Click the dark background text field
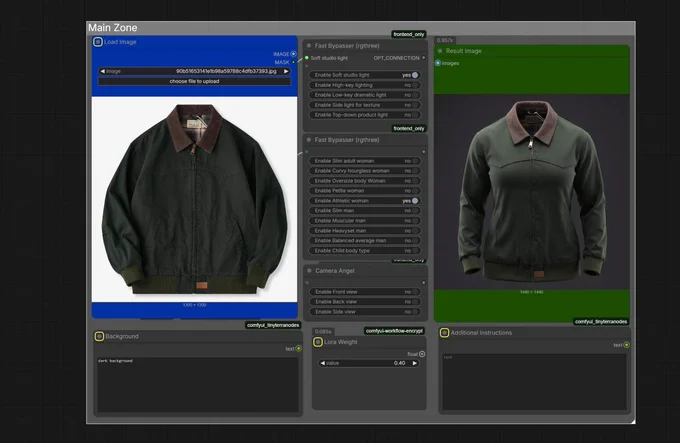 click(x=198, y=384)
